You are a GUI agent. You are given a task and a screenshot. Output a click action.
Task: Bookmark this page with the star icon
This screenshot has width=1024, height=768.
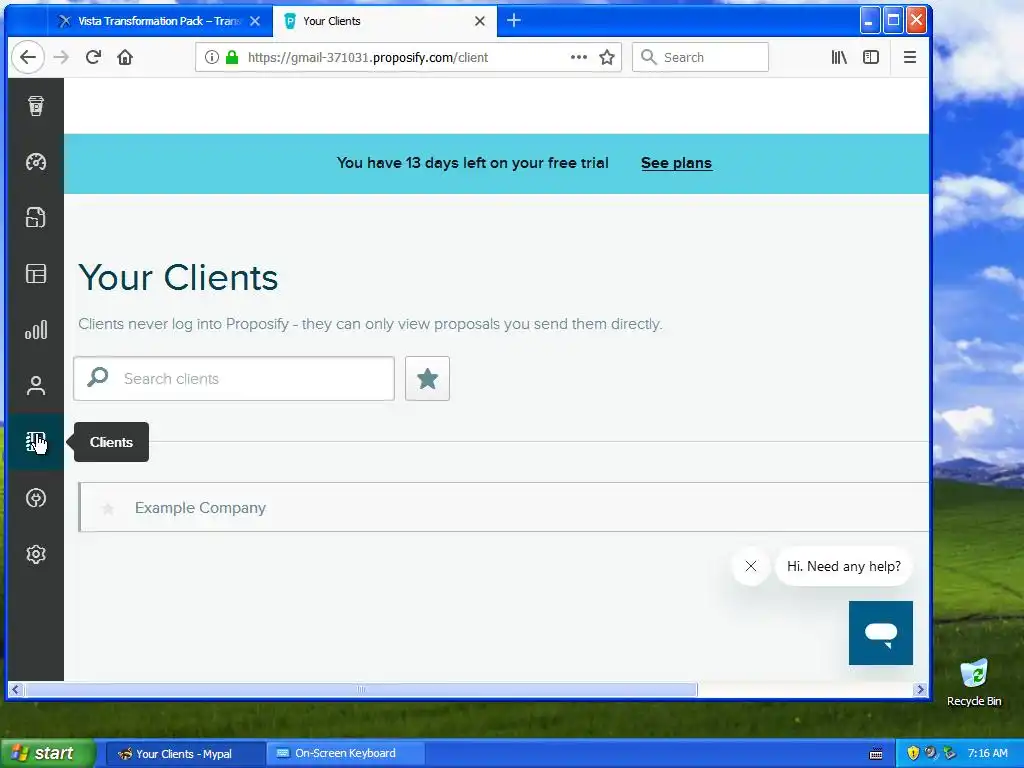click(x=607, y=57)
